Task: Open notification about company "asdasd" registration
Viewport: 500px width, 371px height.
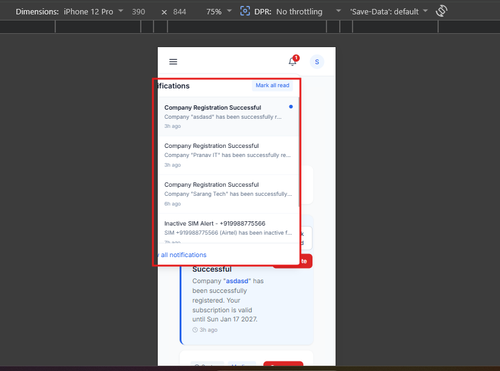Action: (228, 116)
